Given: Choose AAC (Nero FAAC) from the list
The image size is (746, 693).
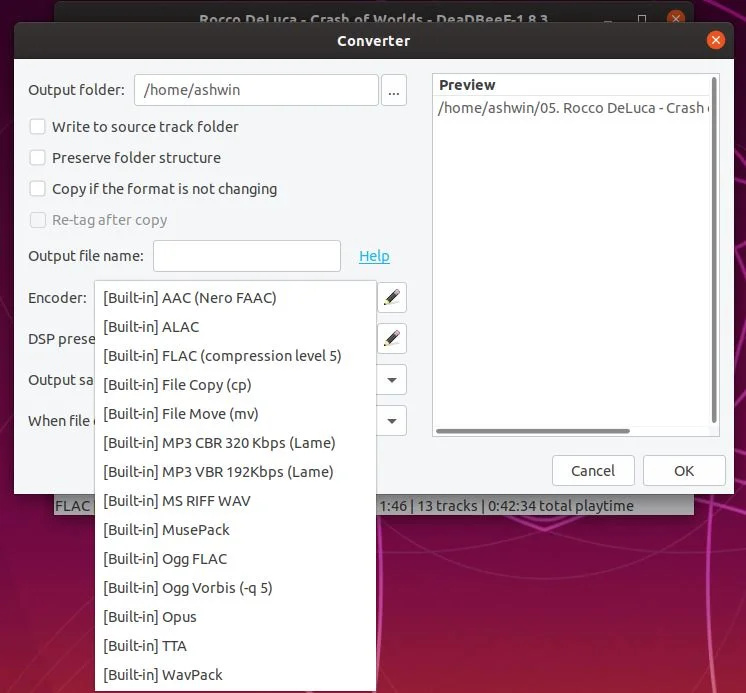Looking at the screenshot, I should [190, 298].
